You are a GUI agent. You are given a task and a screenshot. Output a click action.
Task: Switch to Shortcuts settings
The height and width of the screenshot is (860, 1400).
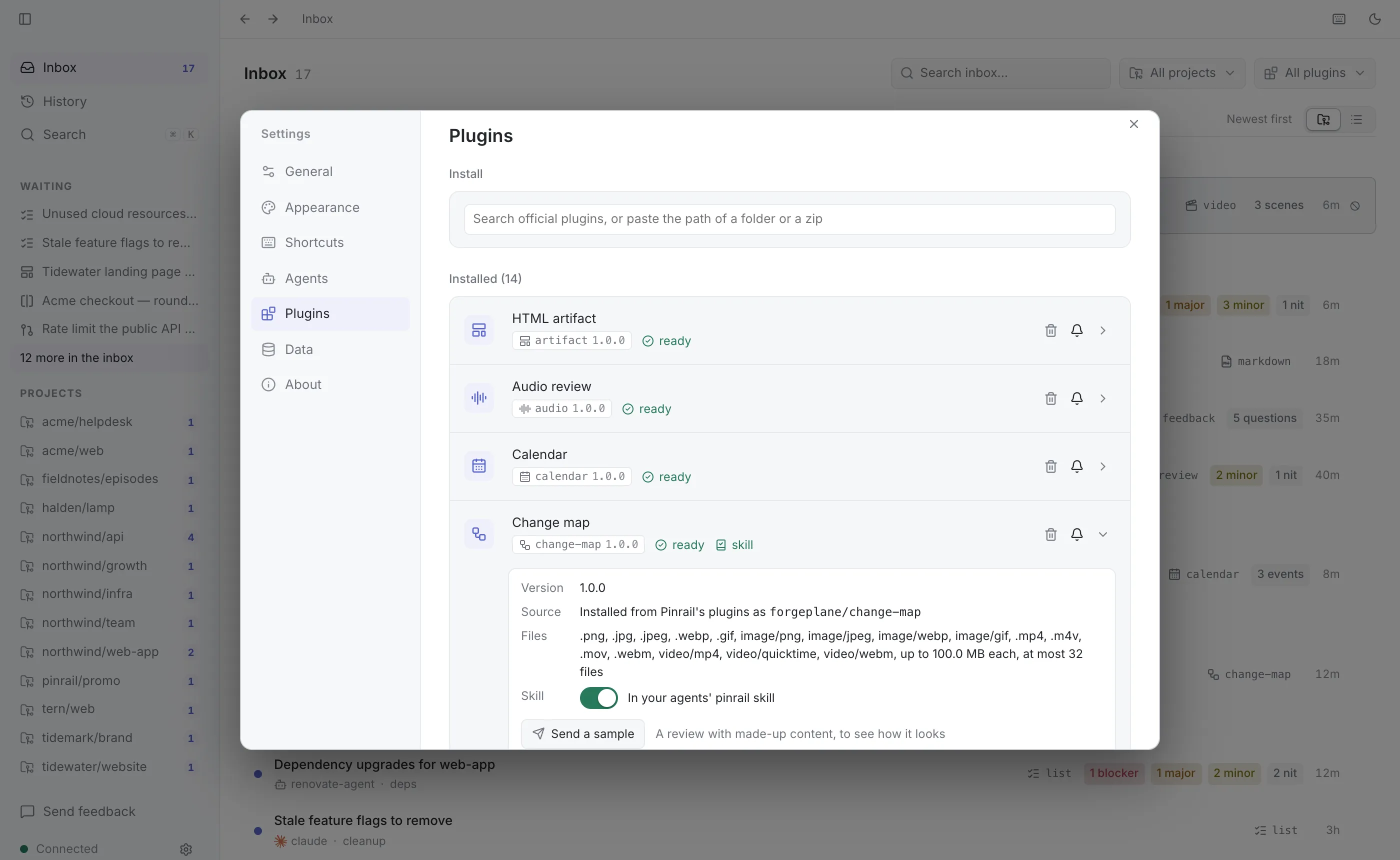pyautogui.click(x=330, y=243)
